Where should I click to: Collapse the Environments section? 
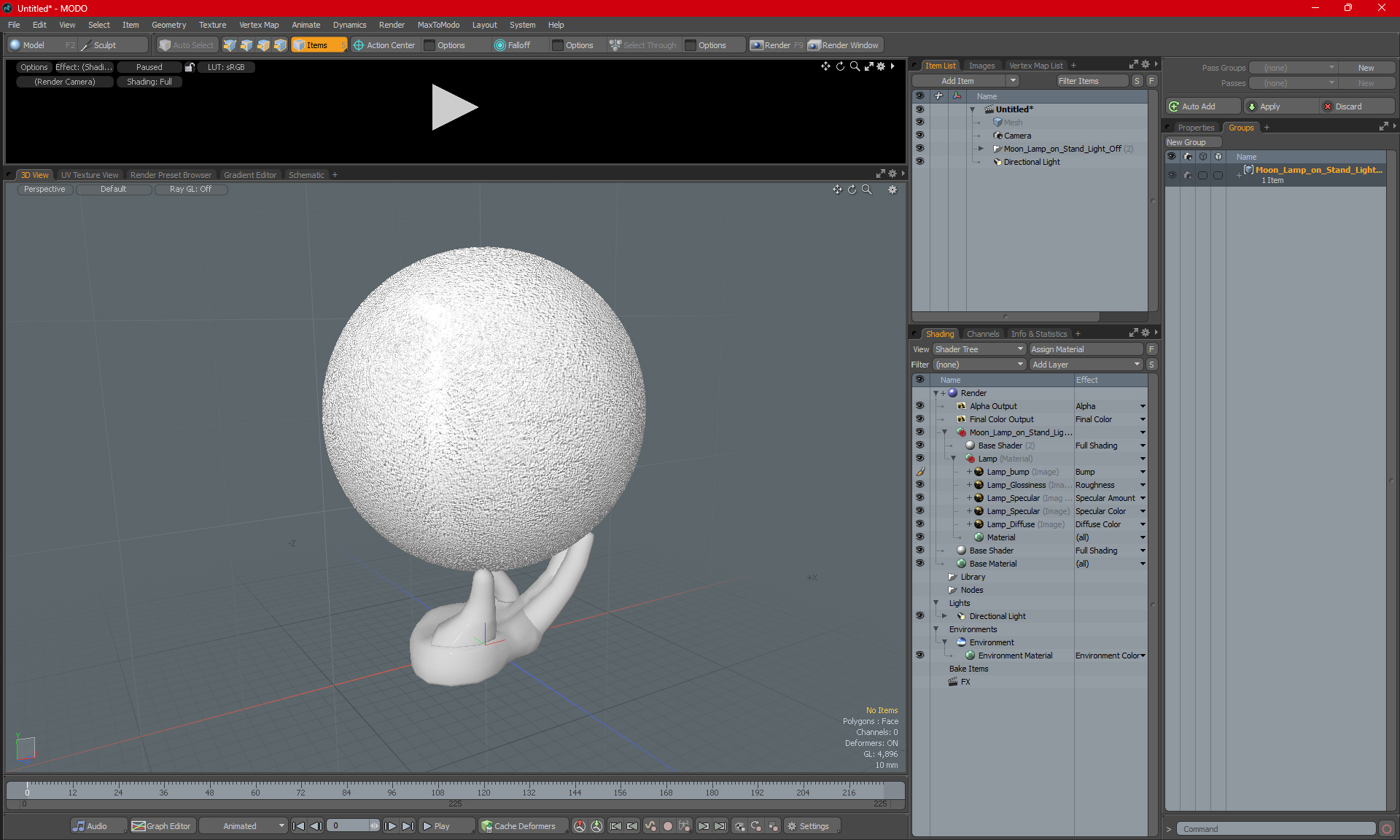point(936,629)
